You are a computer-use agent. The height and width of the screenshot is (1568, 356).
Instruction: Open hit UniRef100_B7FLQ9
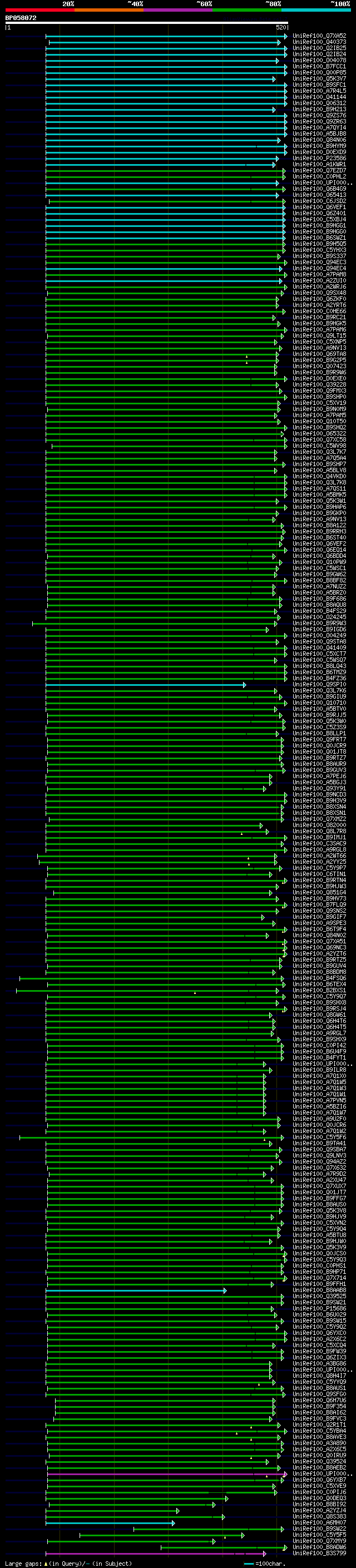tap(319, 904)
